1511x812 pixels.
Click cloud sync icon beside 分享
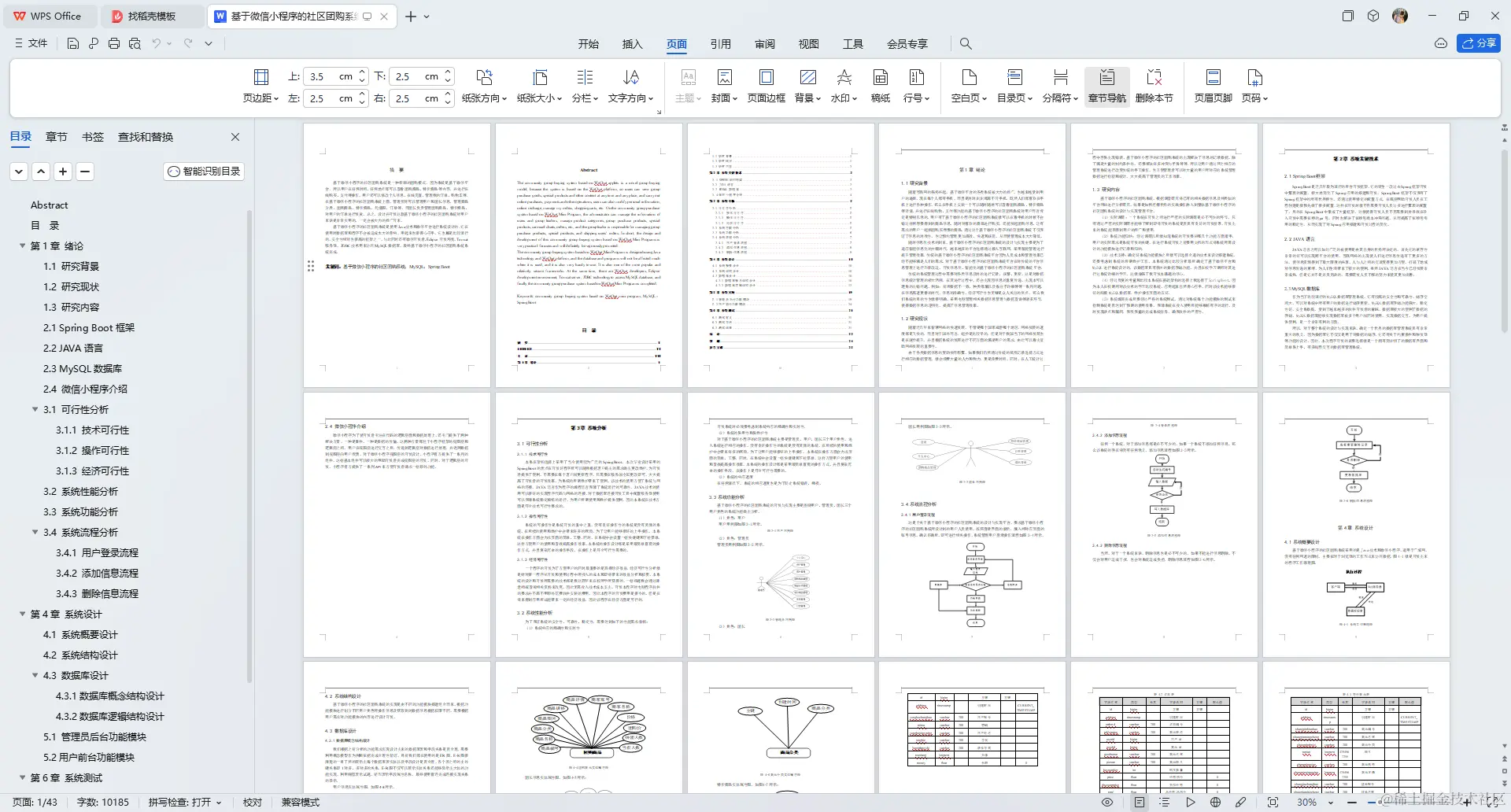(1441, 43)
